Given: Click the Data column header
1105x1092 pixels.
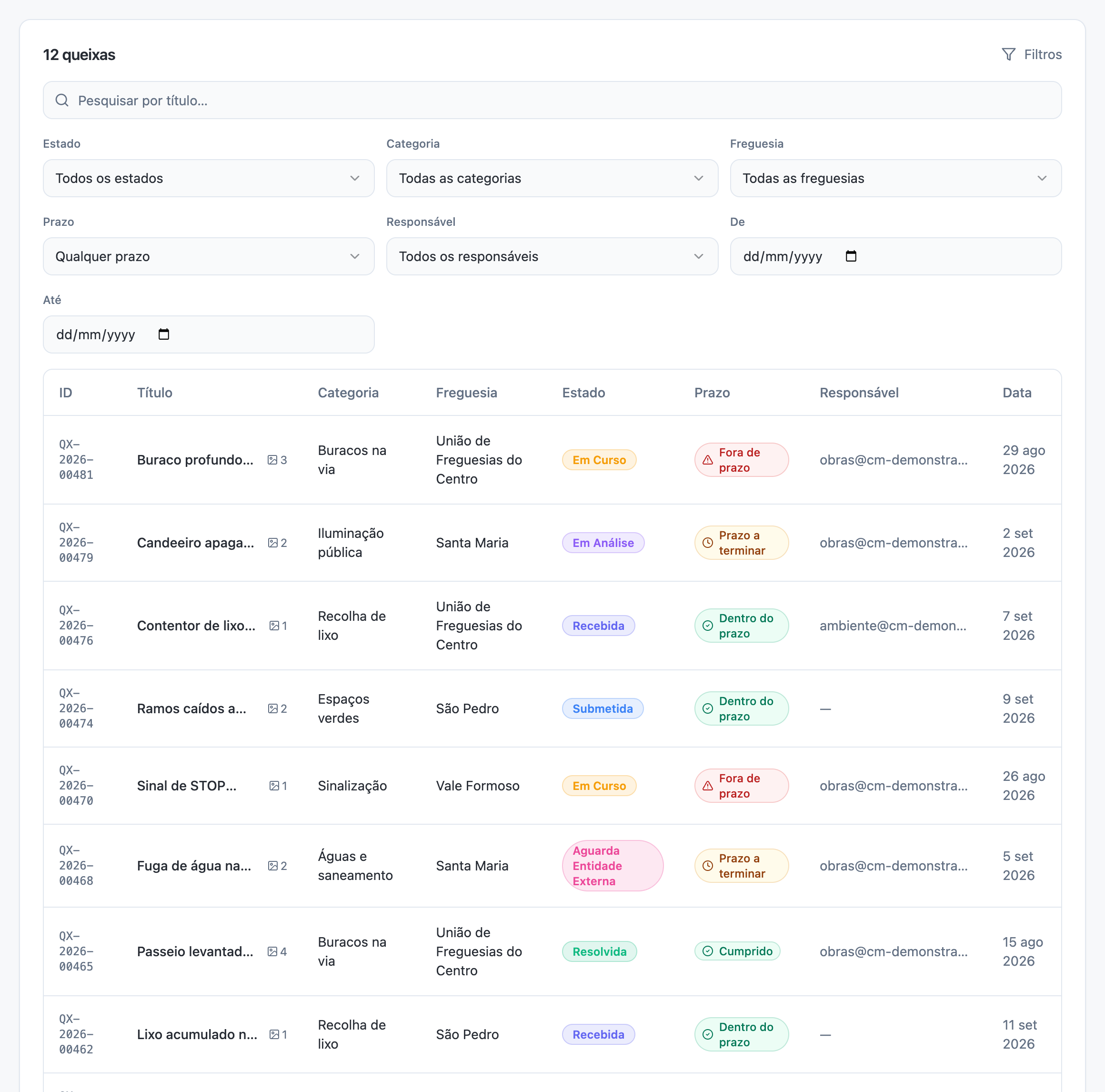Looking at the screenshot, I should point(1016,393).
